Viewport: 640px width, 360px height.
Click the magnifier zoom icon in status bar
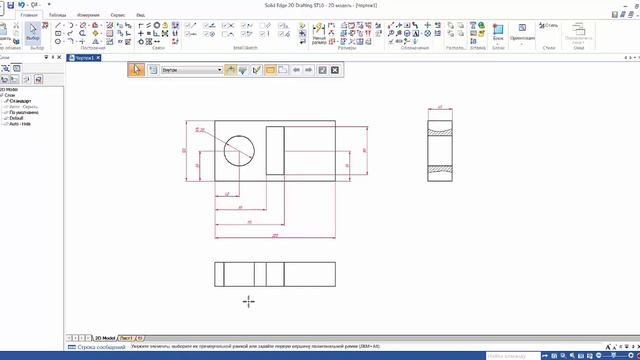coord(563,356)
